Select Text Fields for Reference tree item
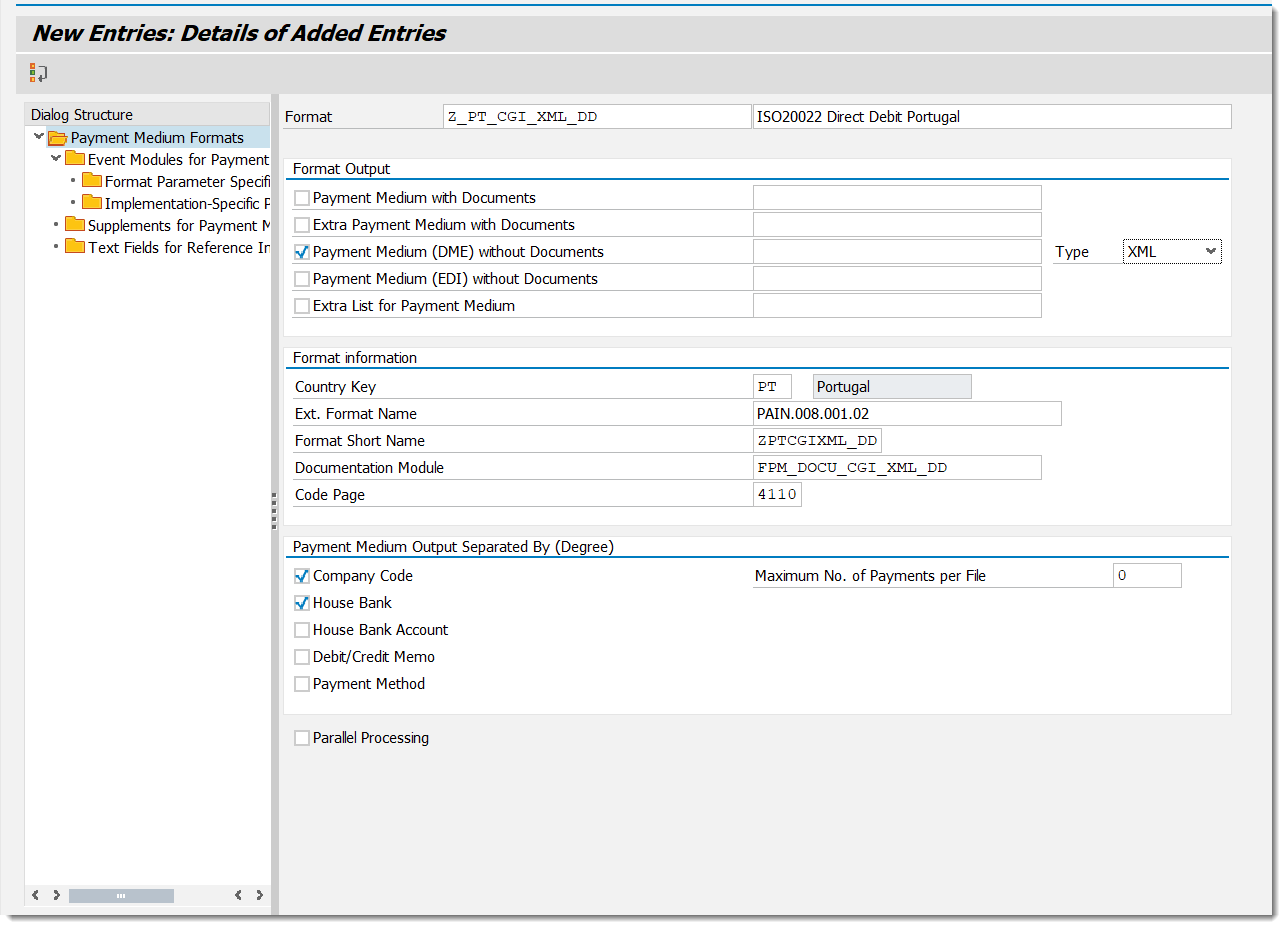The width and height of the screenshot is (1285, 928). click(178, 248)
